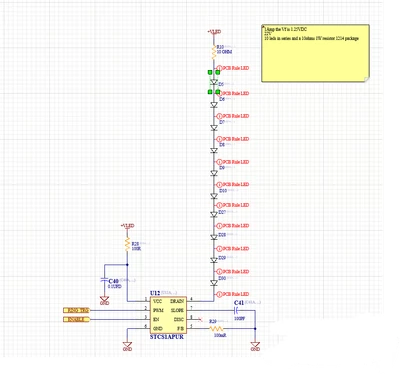Click the GND symbol under capacitor C40
400x374 pixels.
tap(104, 300)
